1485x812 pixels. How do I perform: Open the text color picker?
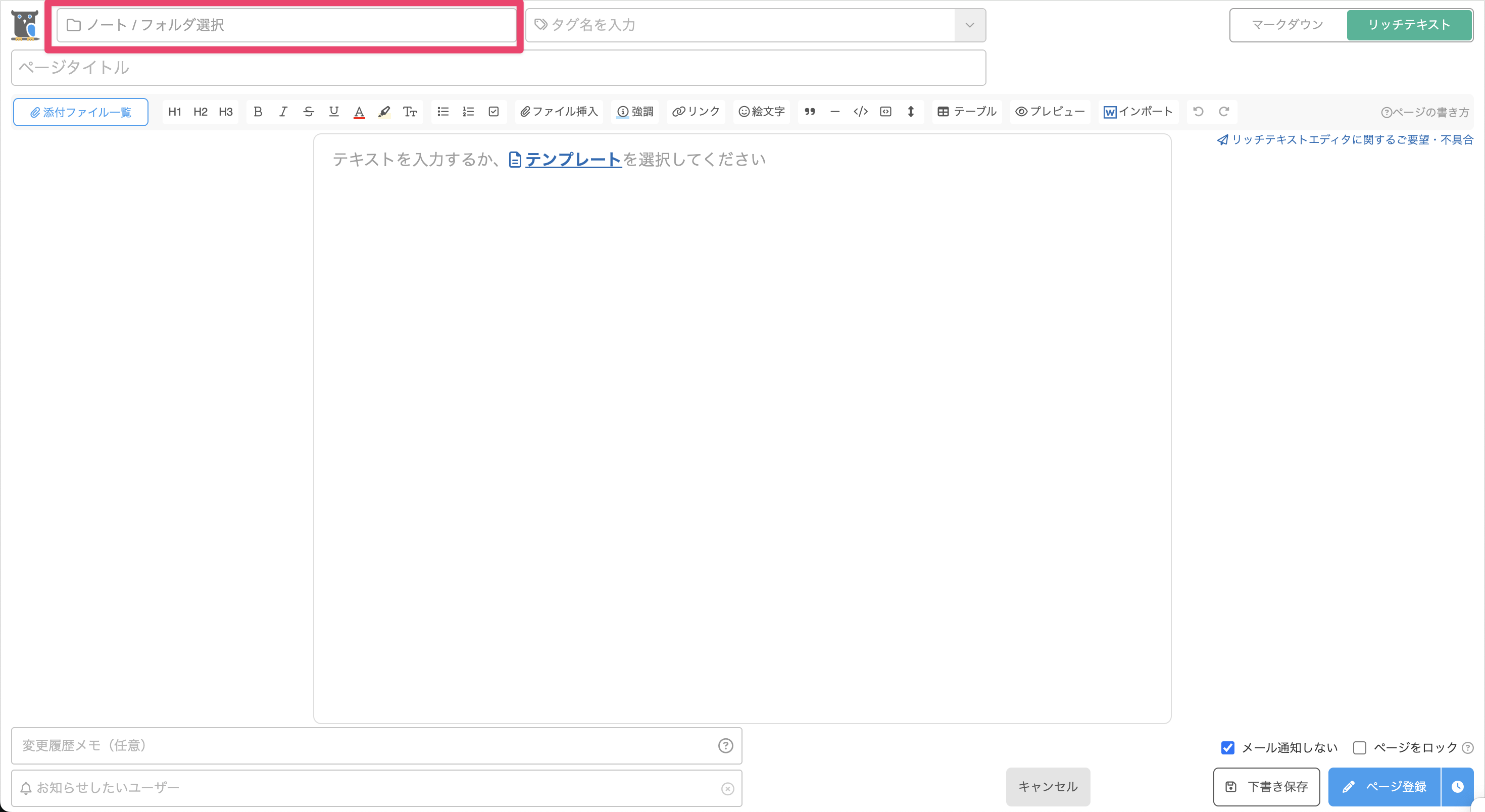(359, 112)
